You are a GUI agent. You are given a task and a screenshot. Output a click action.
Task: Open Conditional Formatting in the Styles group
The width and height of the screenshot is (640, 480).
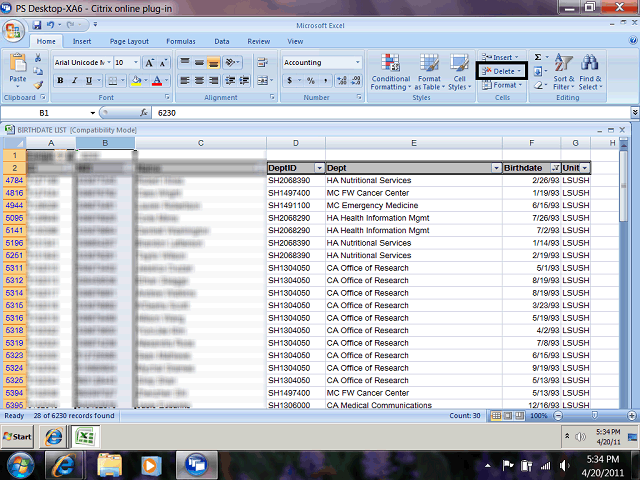(391, 71)
